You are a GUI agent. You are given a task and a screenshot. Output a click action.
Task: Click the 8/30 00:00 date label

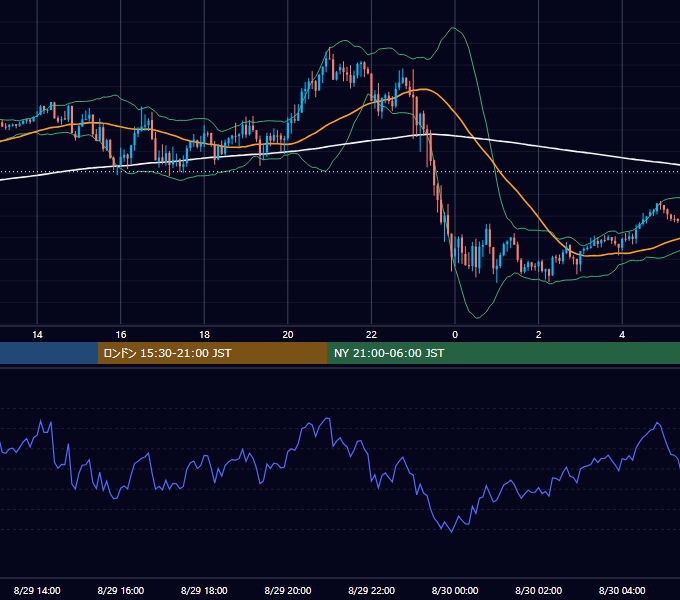pos(455,590)
